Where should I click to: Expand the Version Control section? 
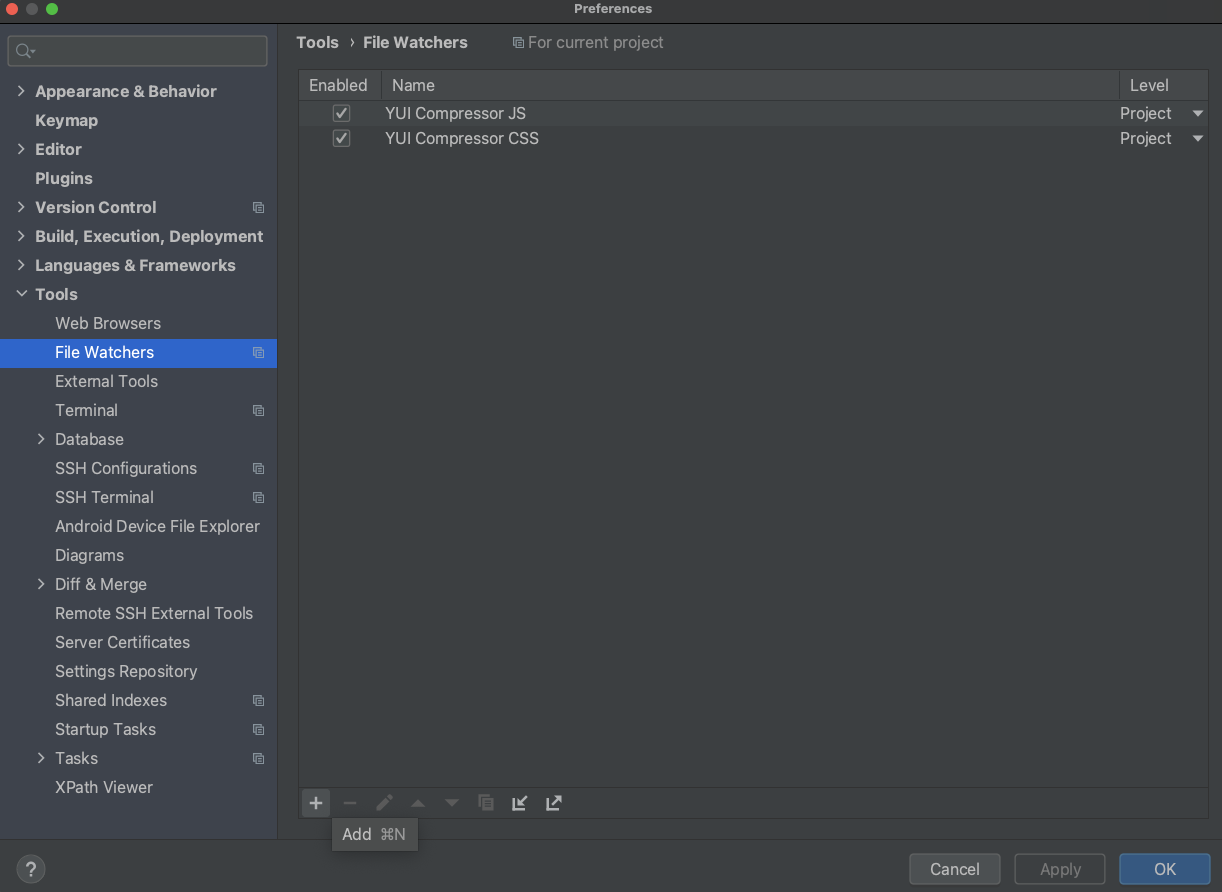coord(21,207)
